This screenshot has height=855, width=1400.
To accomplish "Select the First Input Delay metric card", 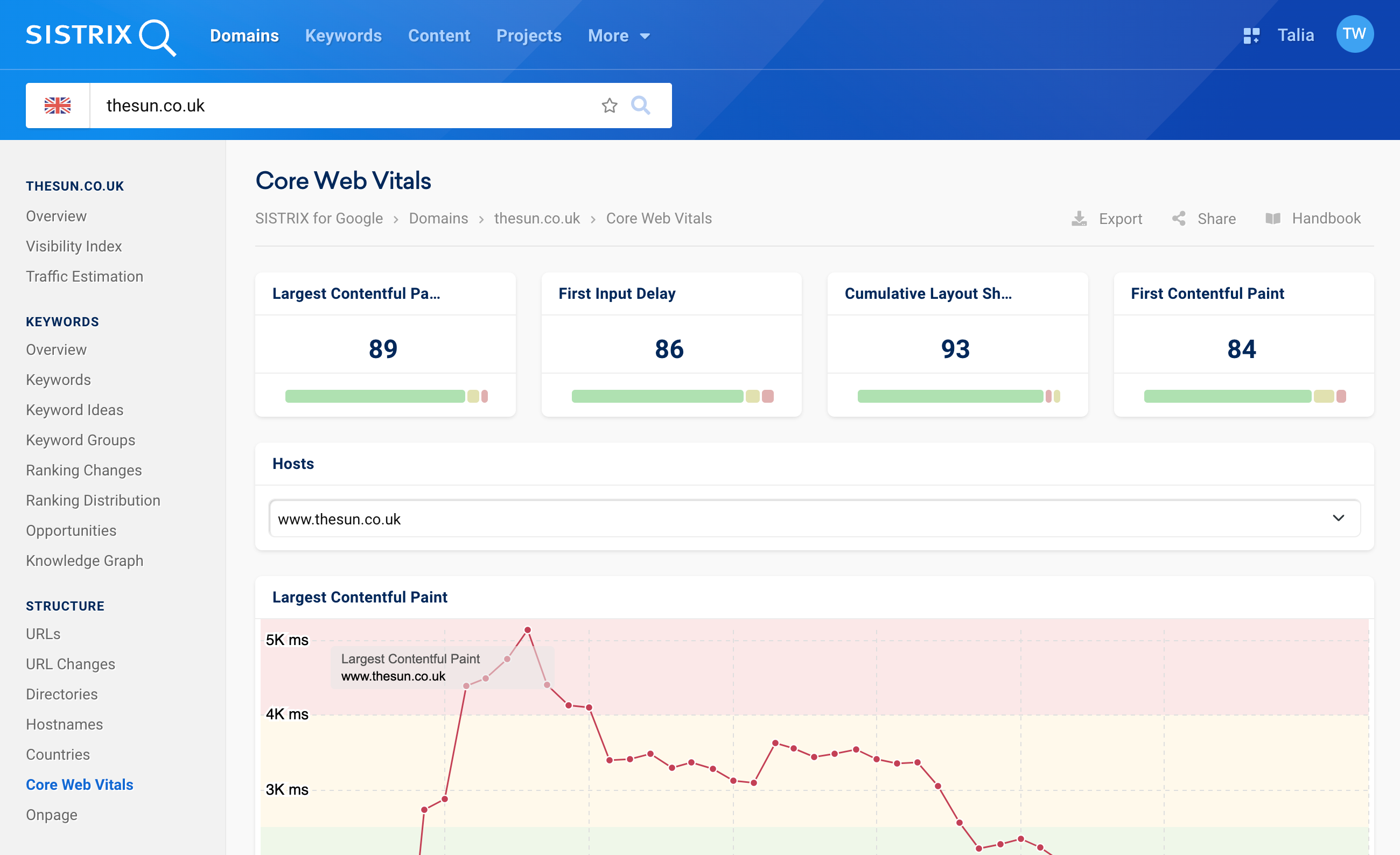I will click(670, 345).
